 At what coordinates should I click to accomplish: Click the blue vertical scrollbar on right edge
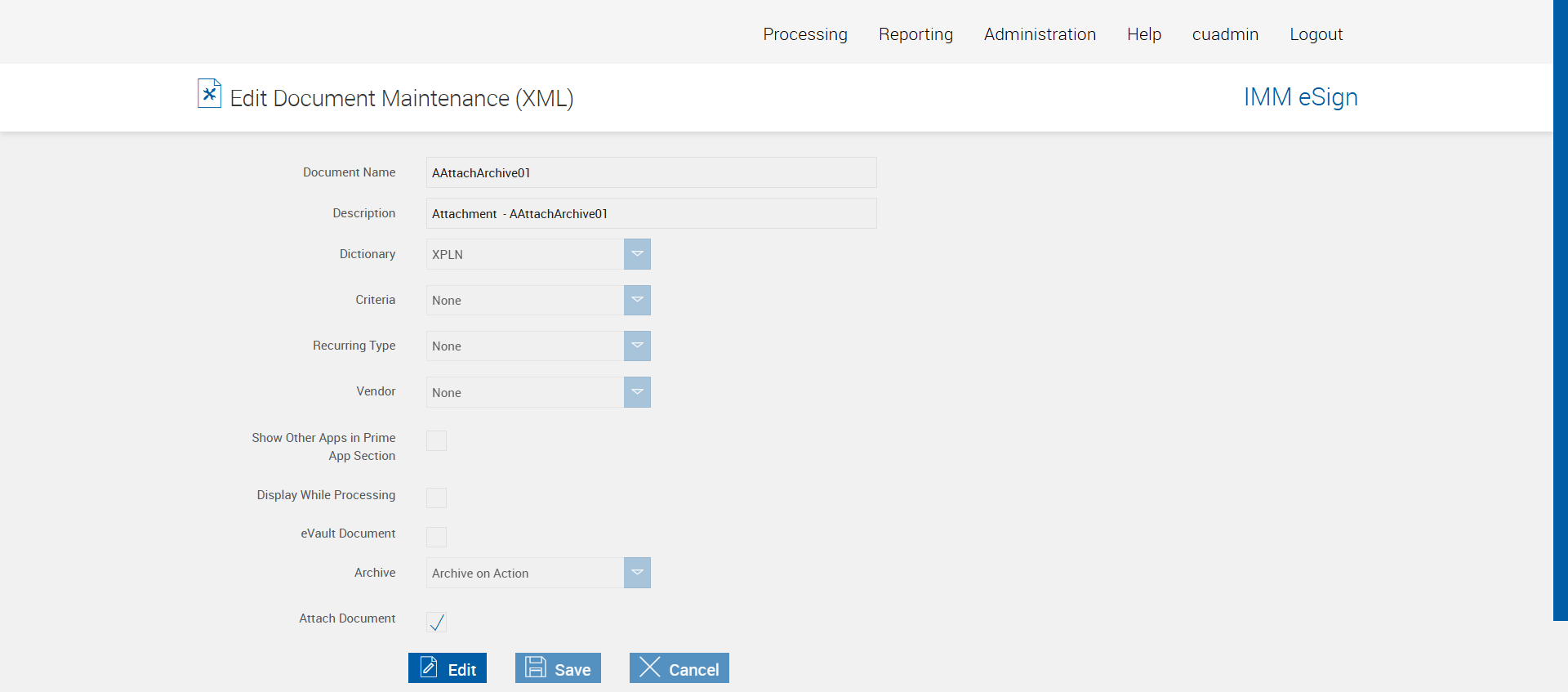tap(1560, 310)
